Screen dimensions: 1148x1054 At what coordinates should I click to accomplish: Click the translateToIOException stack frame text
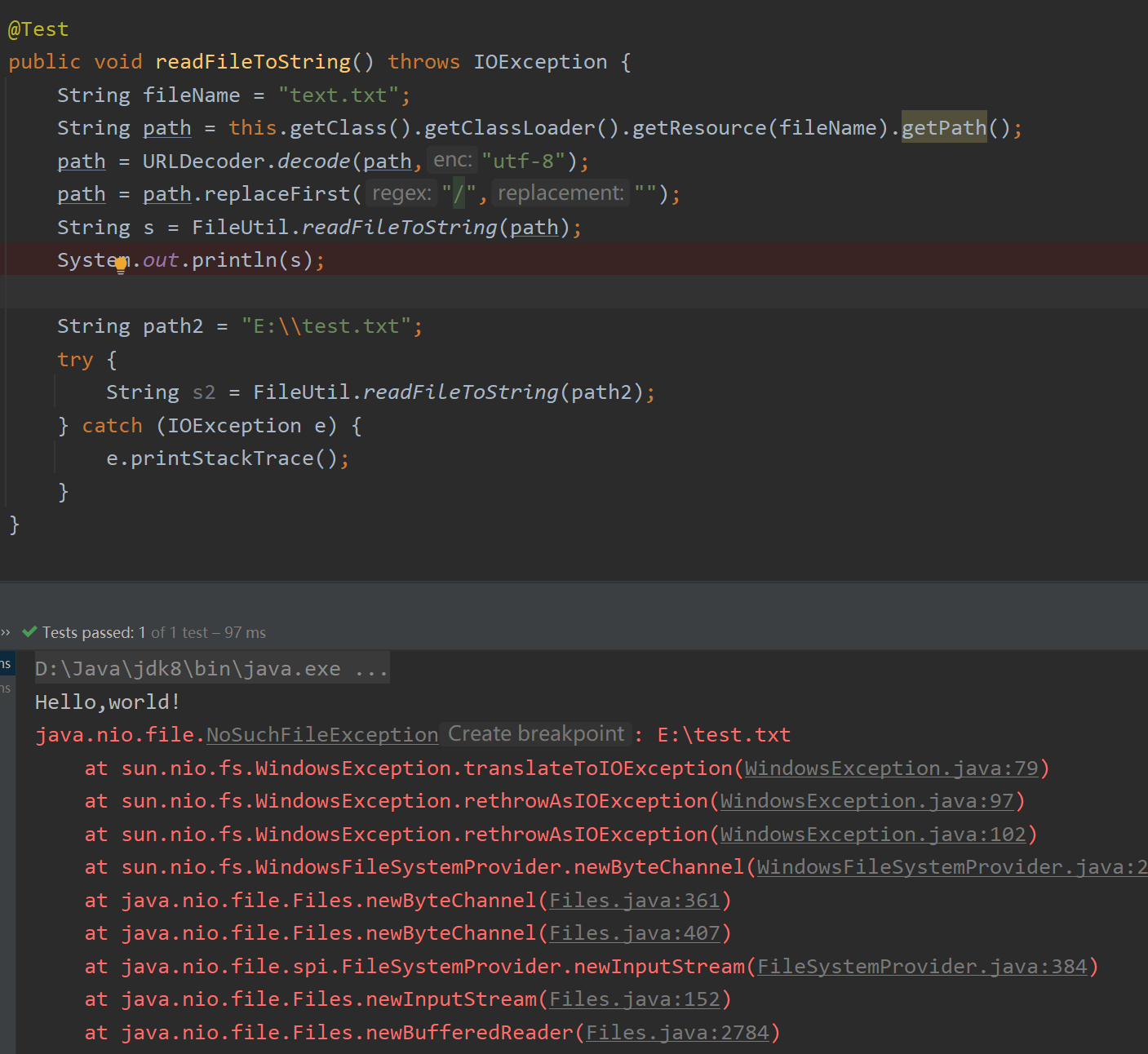tap(598, 768)
